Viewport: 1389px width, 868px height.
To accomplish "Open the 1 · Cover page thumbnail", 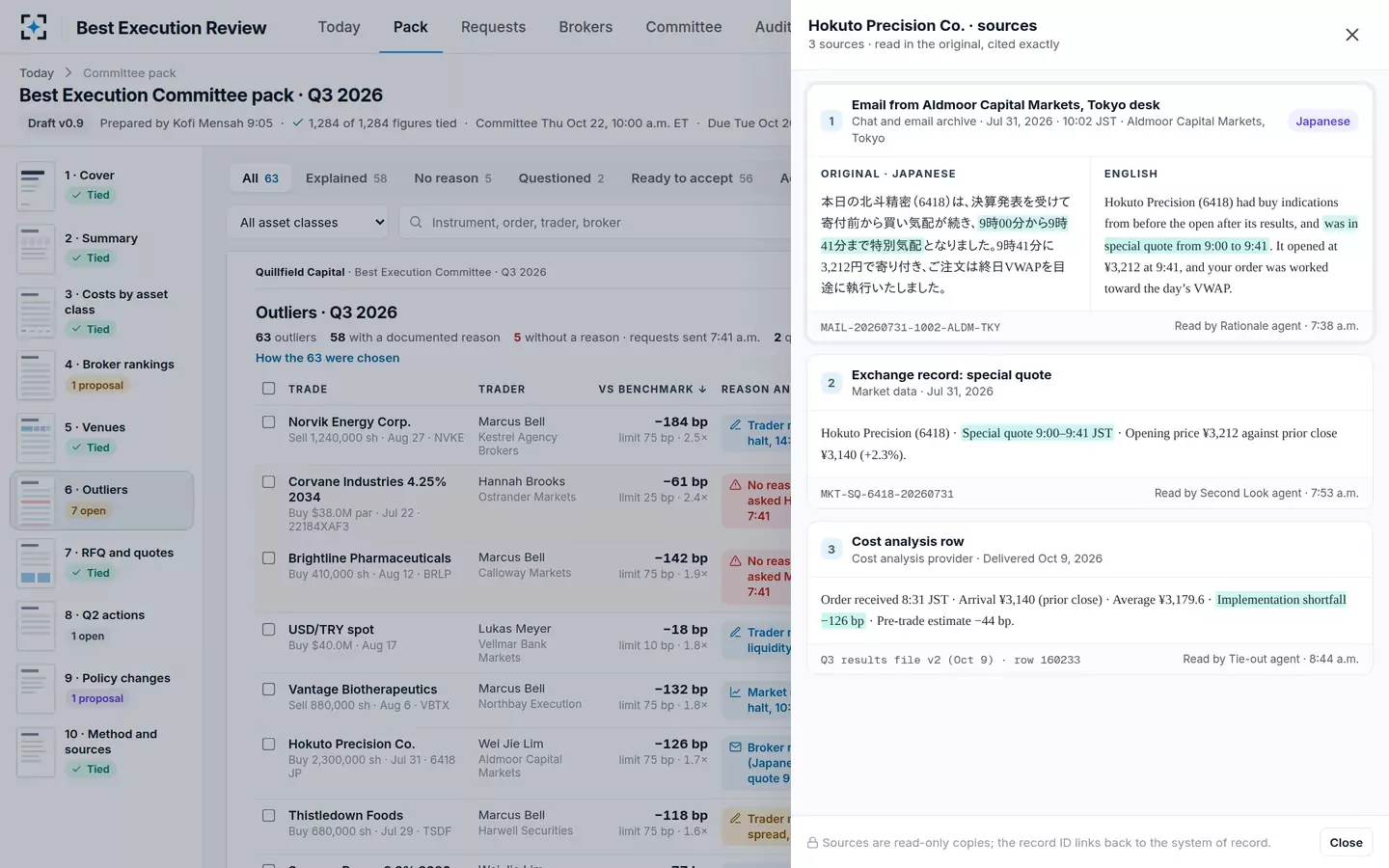I will click(x=36, y=185).
